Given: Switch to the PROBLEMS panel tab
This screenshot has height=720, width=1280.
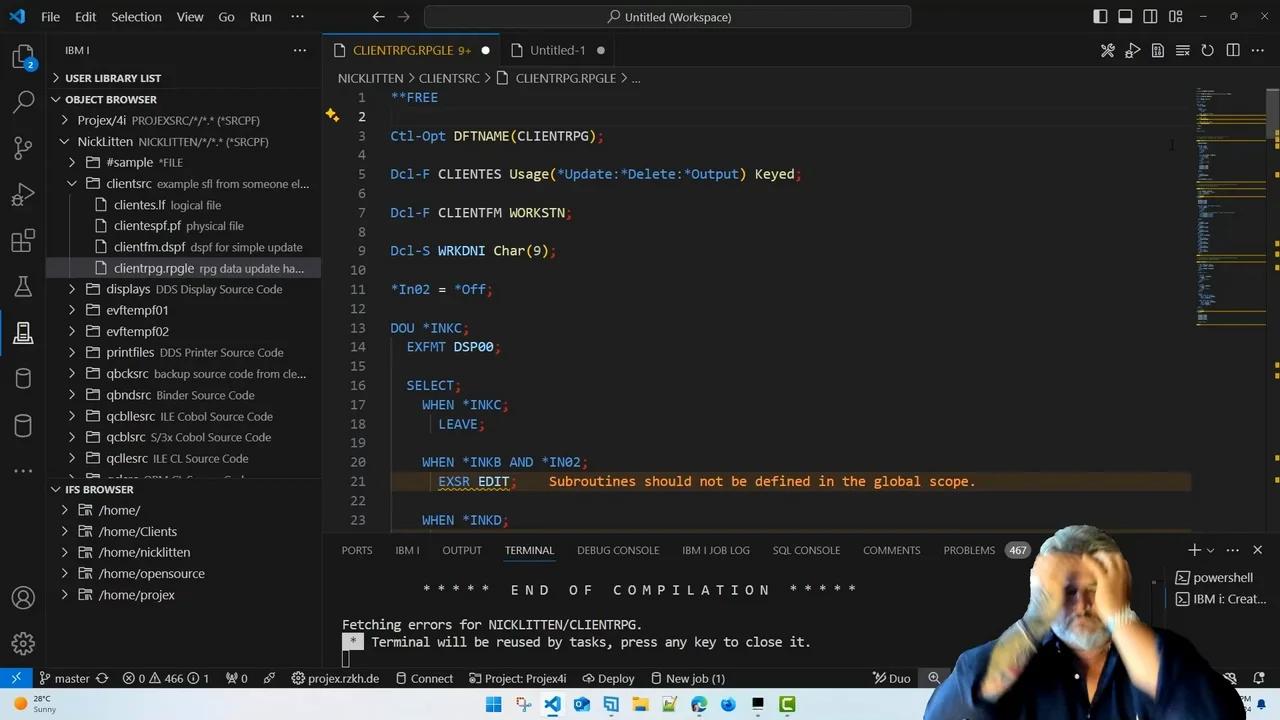Looking at the screenshot, I should [969, 550].
